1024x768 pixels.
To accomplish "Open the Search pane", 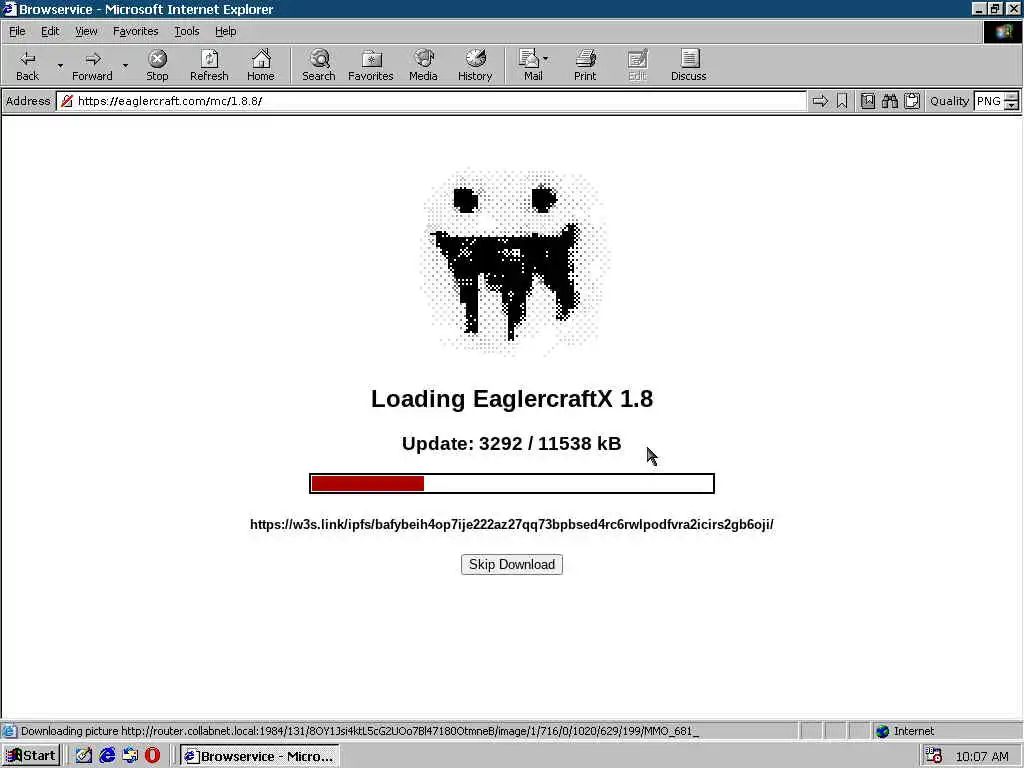I will pyautogui.click(x=319, y=65).
